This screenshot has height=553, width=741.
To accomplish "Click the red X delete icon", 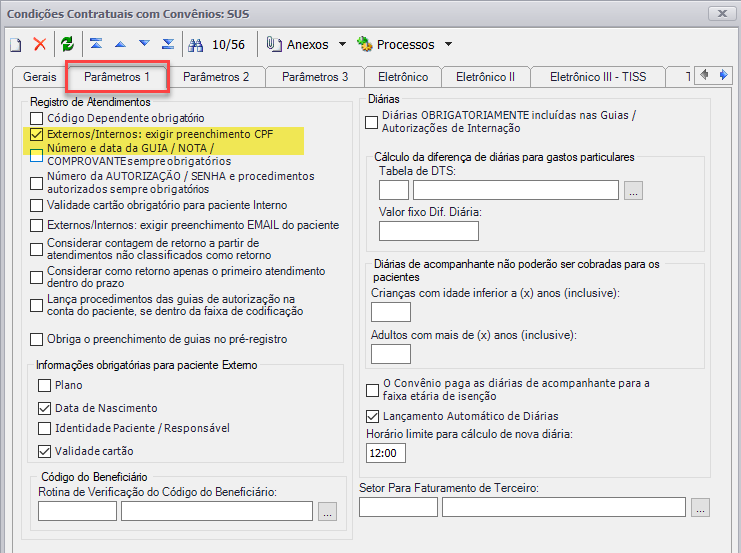I will click(40, 44).
